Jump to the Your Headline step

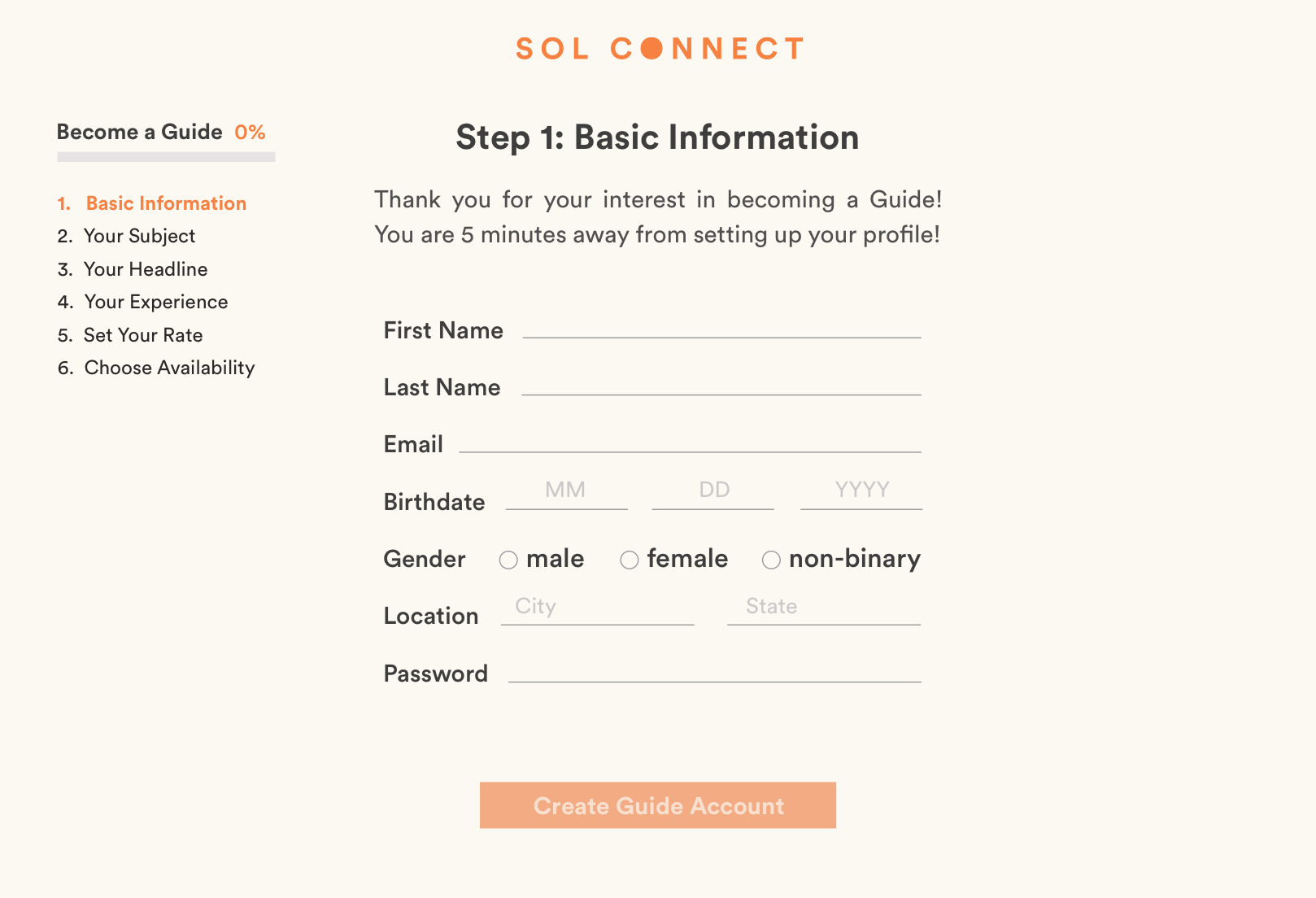[x=146, y=269]
